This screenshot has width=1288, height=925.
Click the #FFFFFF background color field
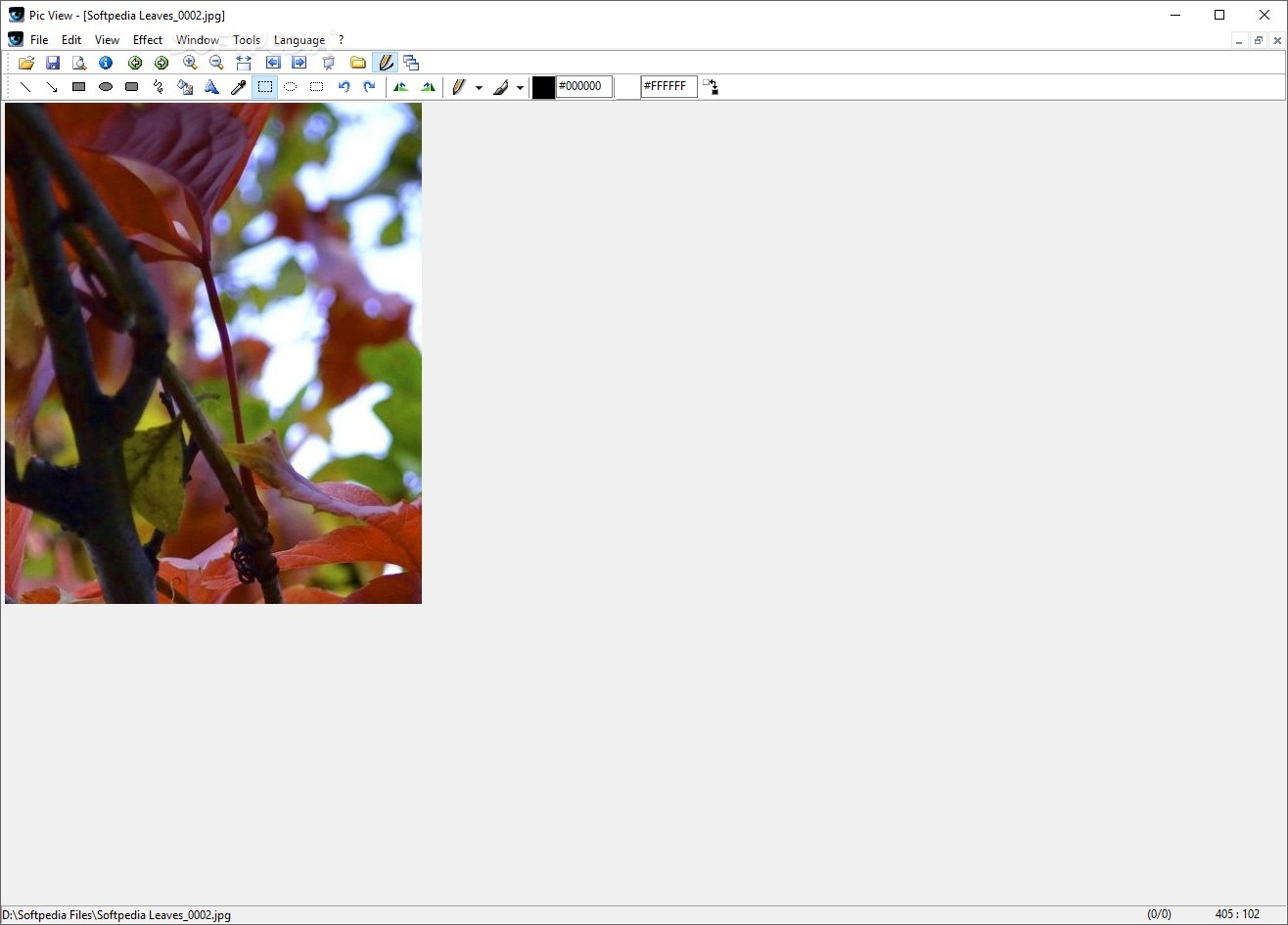pos(669,86)
